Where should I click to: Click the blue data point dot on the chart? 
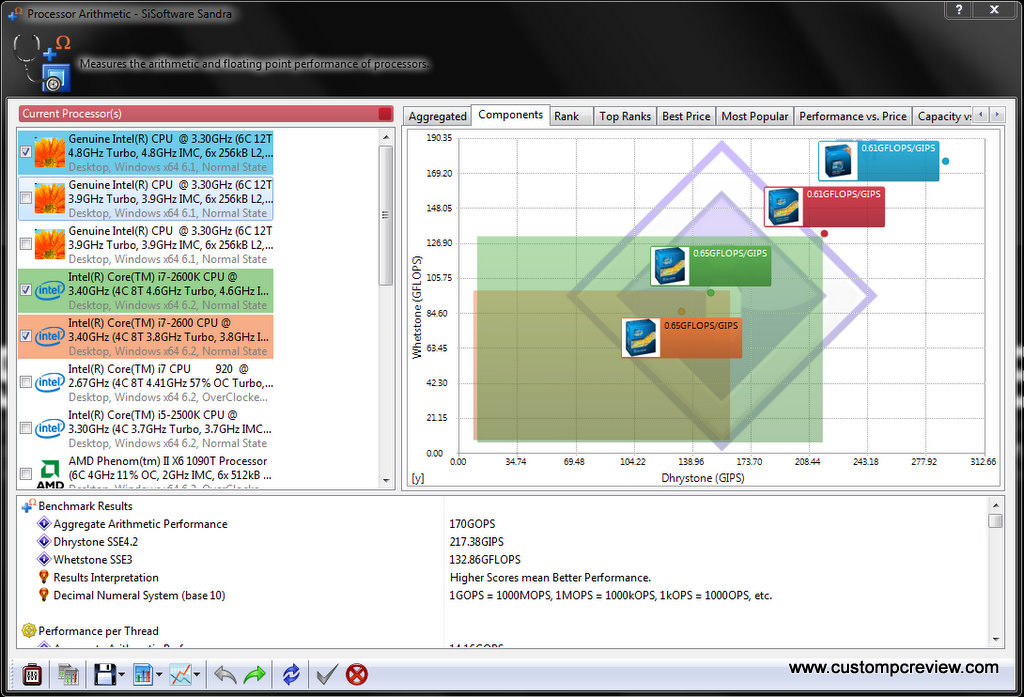click(x=945, y=161)
